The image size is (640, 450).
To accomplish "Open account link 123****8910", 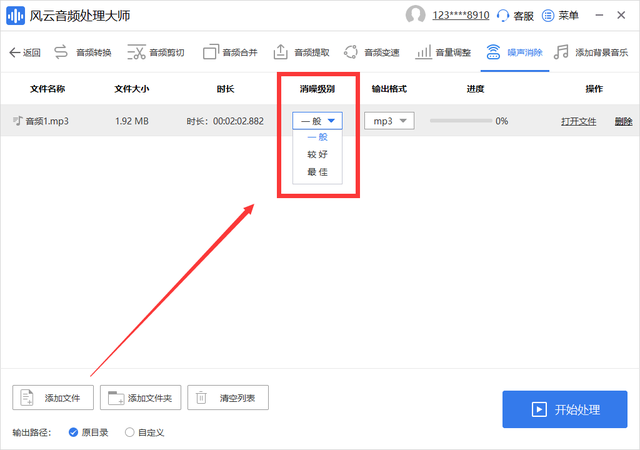I will [x=461, y=16].
